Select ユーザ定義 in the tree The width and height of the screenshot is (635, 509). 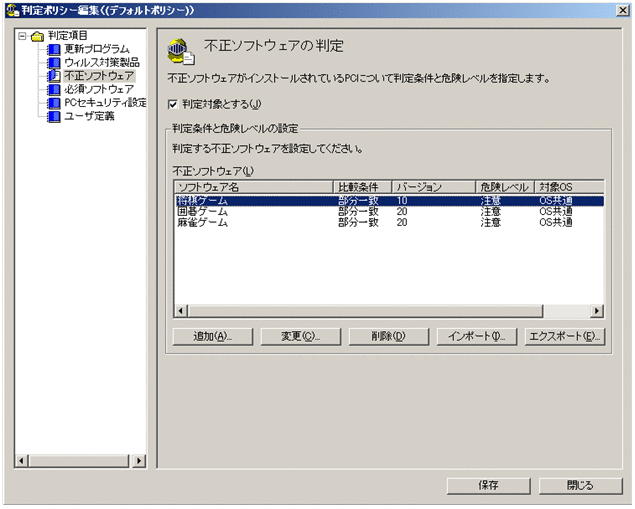(x=89, y=117)
